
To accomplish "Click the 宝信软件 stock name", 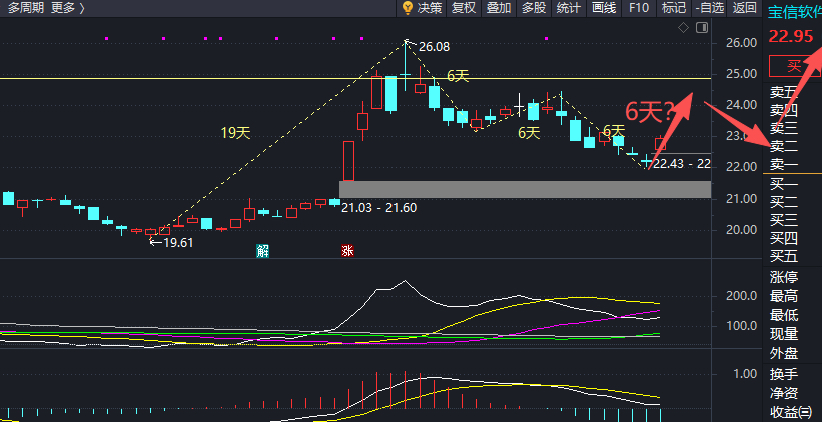I will [x=795, y=13].
